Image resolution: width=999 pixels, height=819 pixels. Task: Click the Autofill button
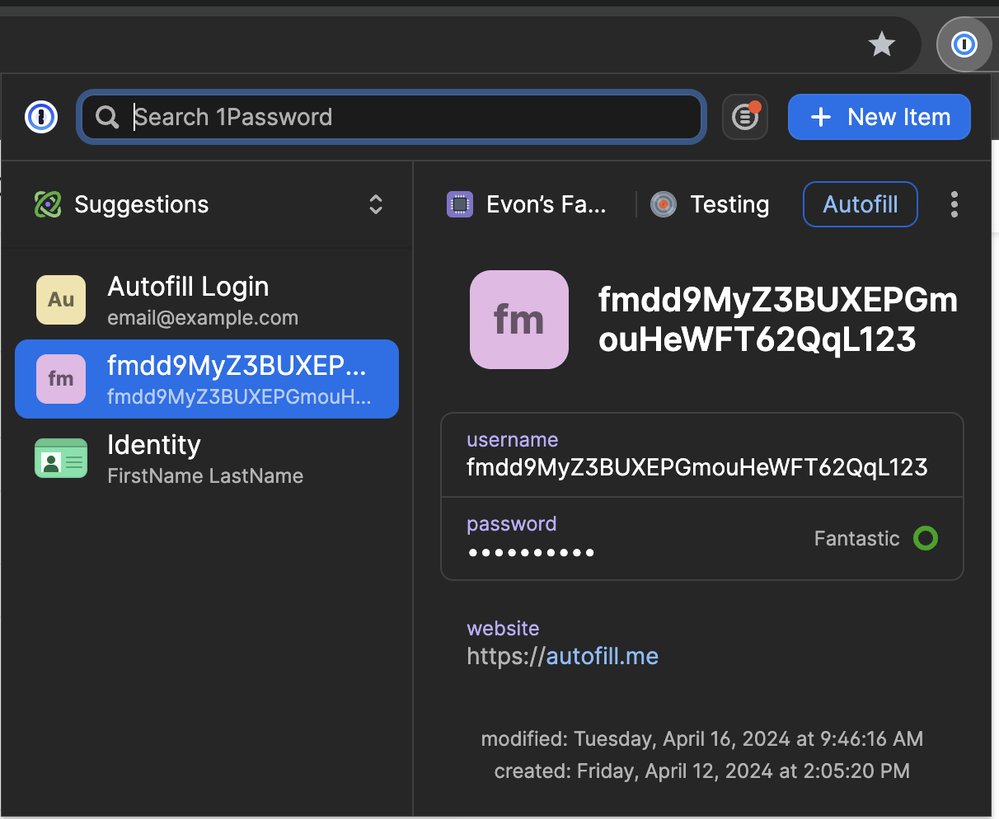(x=860, y=205)
